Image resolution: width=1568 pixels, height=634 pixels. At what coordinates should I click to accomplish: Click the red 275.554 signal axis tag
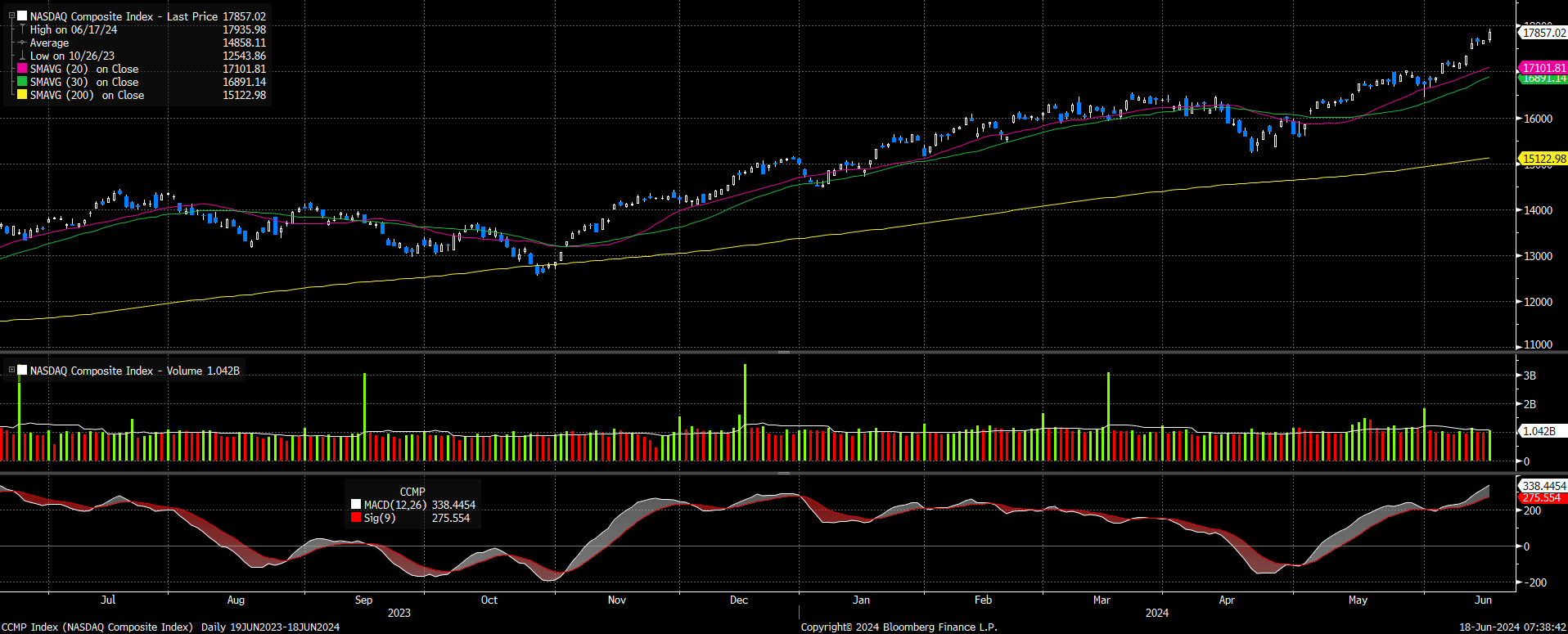[x=1543, y=497]
